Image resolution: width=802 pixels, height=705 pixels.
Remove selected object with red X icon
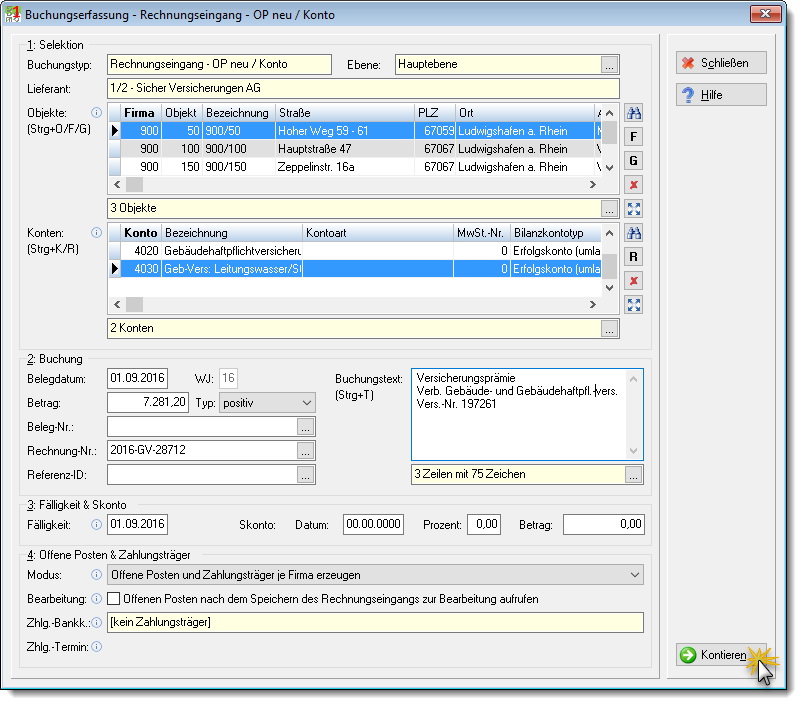coord(633,185)
